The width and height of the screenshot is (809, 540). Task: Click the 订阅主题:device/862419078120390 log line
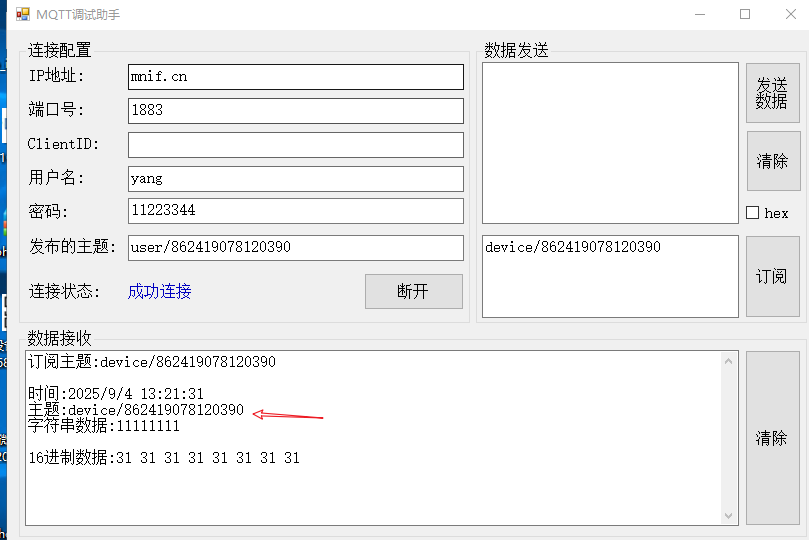coord(152,362)
